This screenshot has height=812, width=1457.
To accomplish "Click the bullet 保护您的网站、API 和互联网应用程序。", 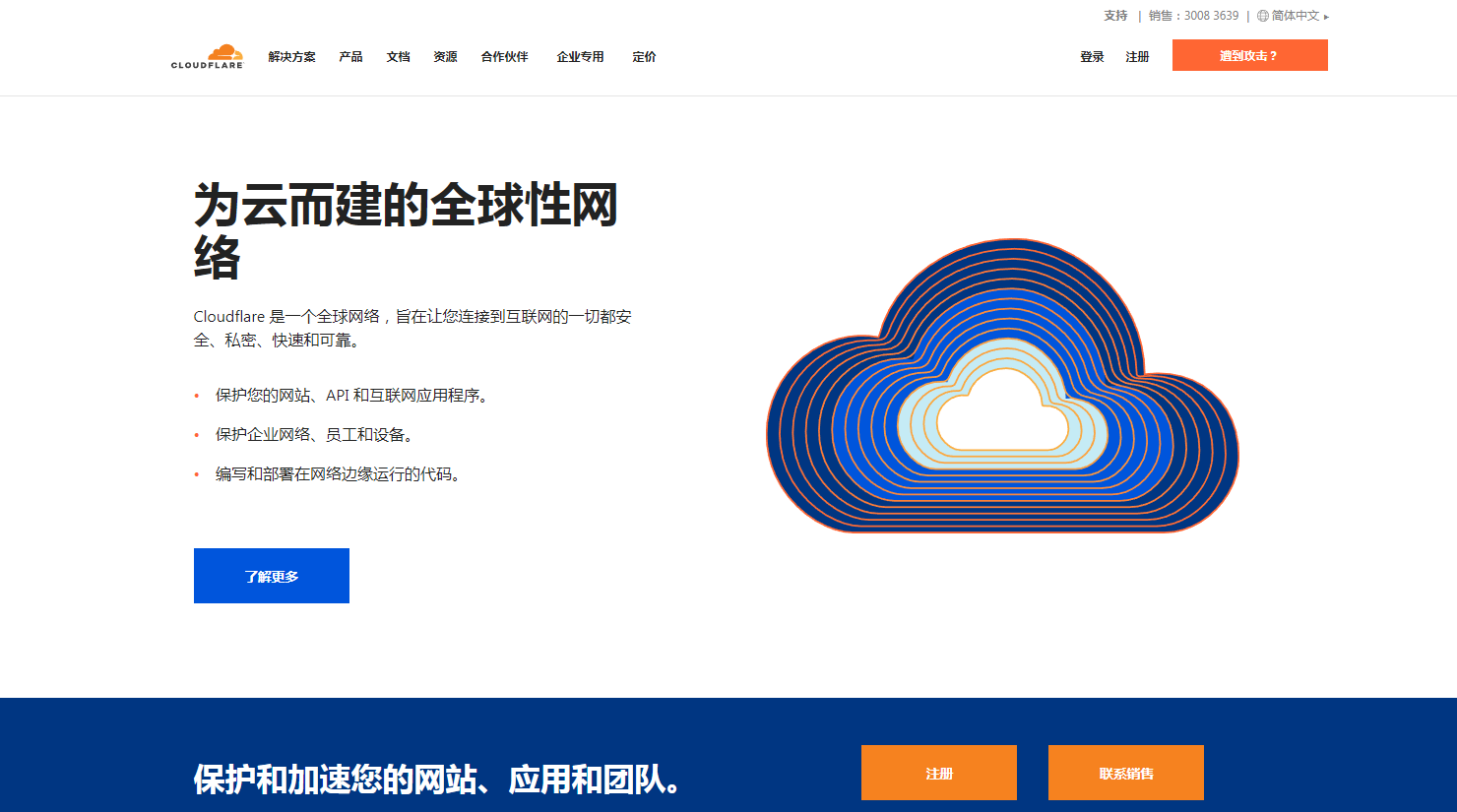I will (x=352, y=396).
